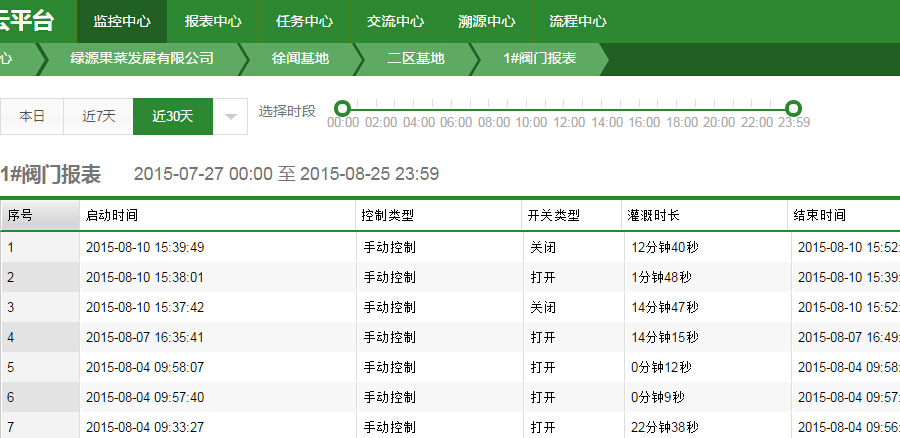Select the 本日 date range button

(x=32, y=116)
